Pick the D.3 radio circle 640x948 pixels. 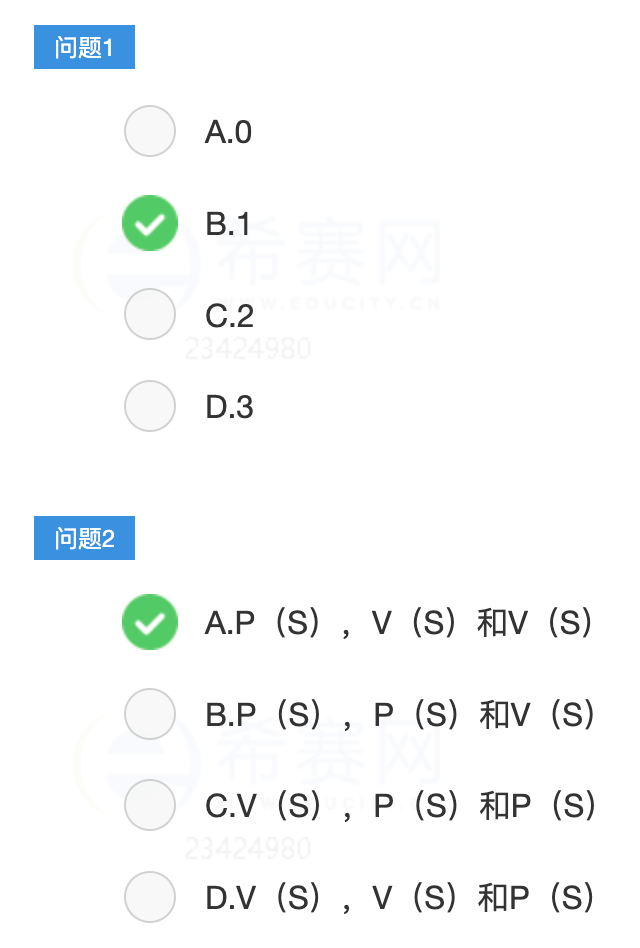click(150, 406)
